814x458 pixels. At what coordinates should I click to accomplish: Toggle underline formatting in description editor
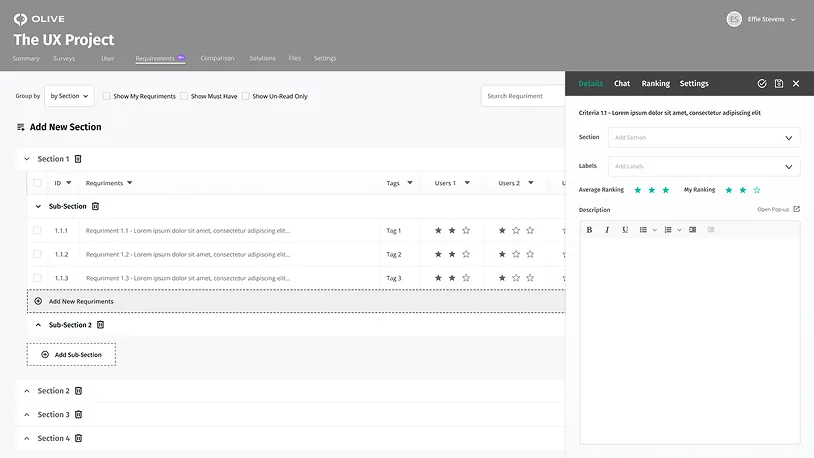(625, 230)
